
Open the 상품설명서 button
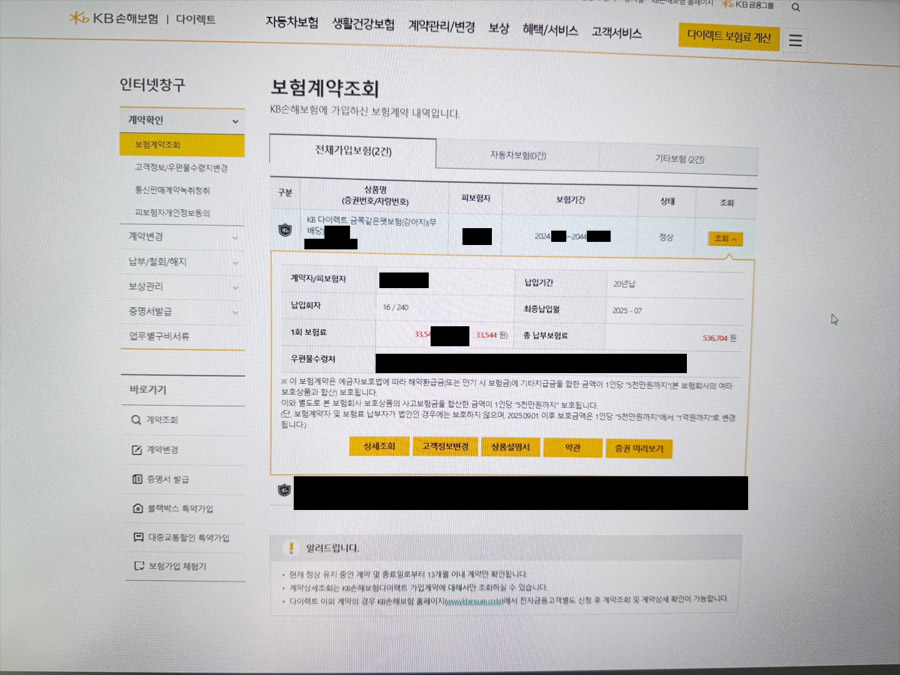[x=511, y=447]
